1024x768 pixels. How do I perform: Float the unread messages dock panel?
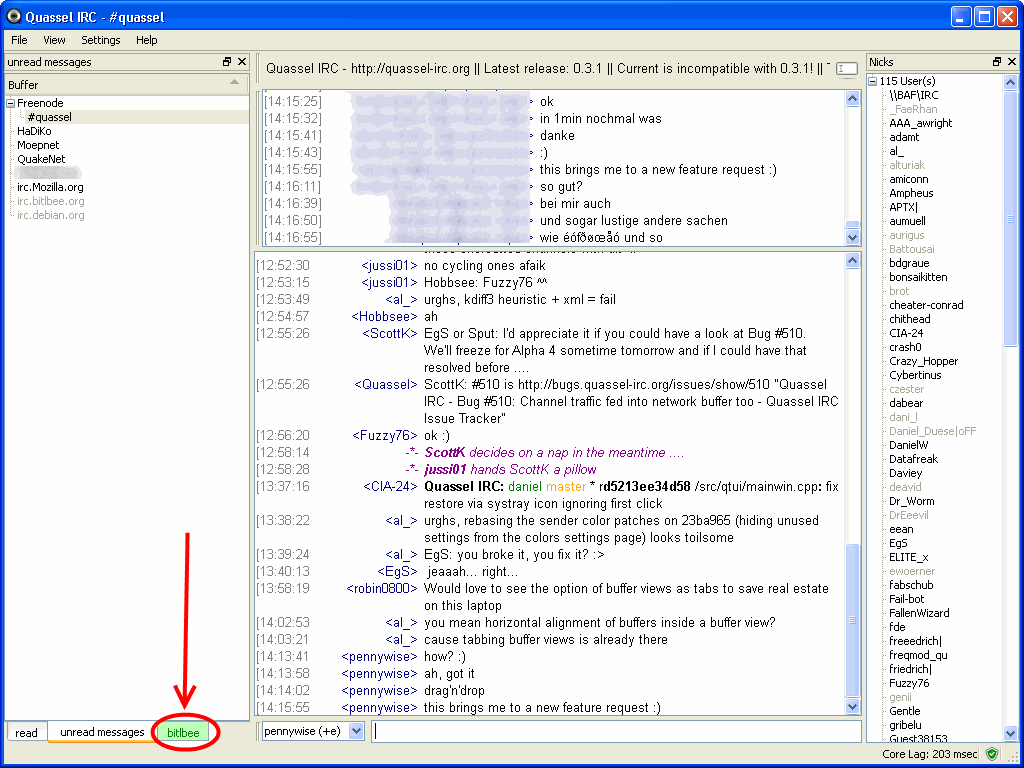click(x=227, y=62)
